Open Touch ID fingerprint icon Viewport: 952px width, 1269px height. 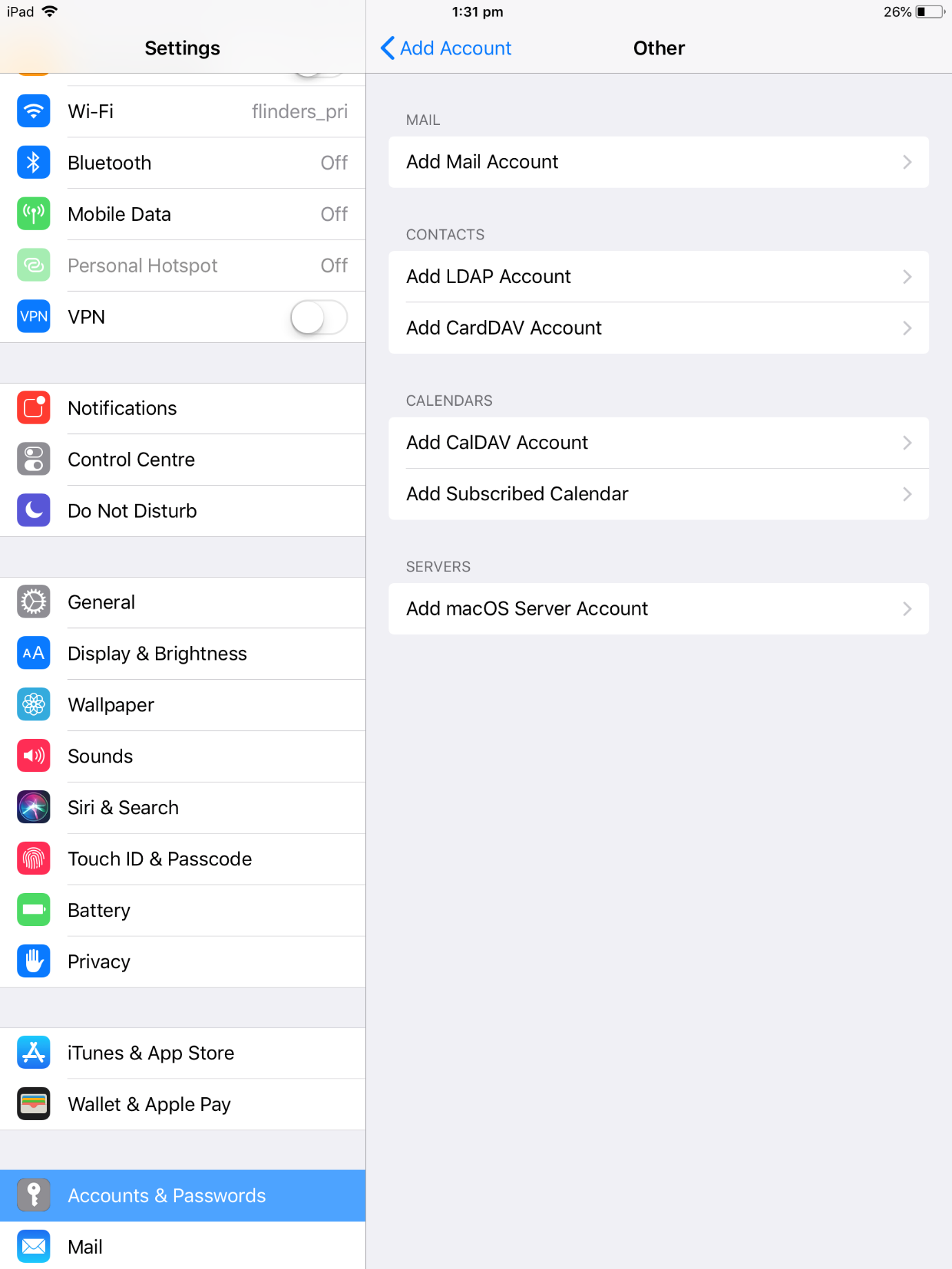pyautogui.click(x=33, y=859)
